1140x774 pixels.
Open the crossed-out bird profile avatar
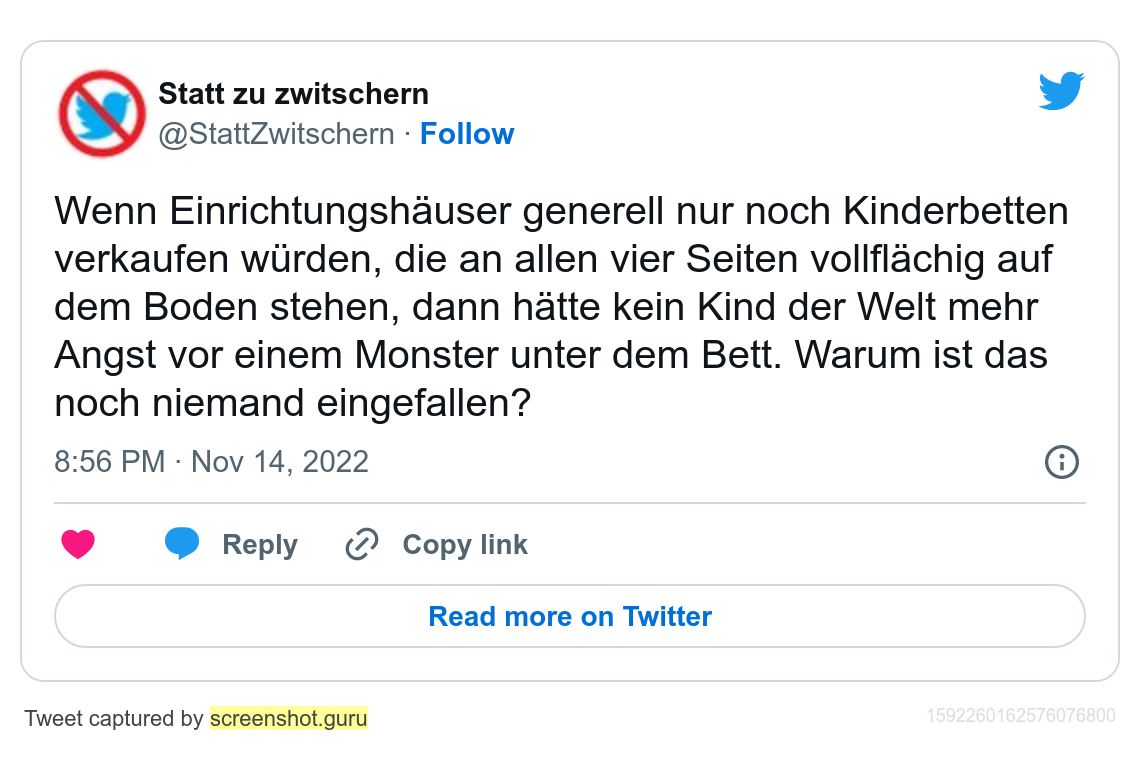(x=102, y=113)
